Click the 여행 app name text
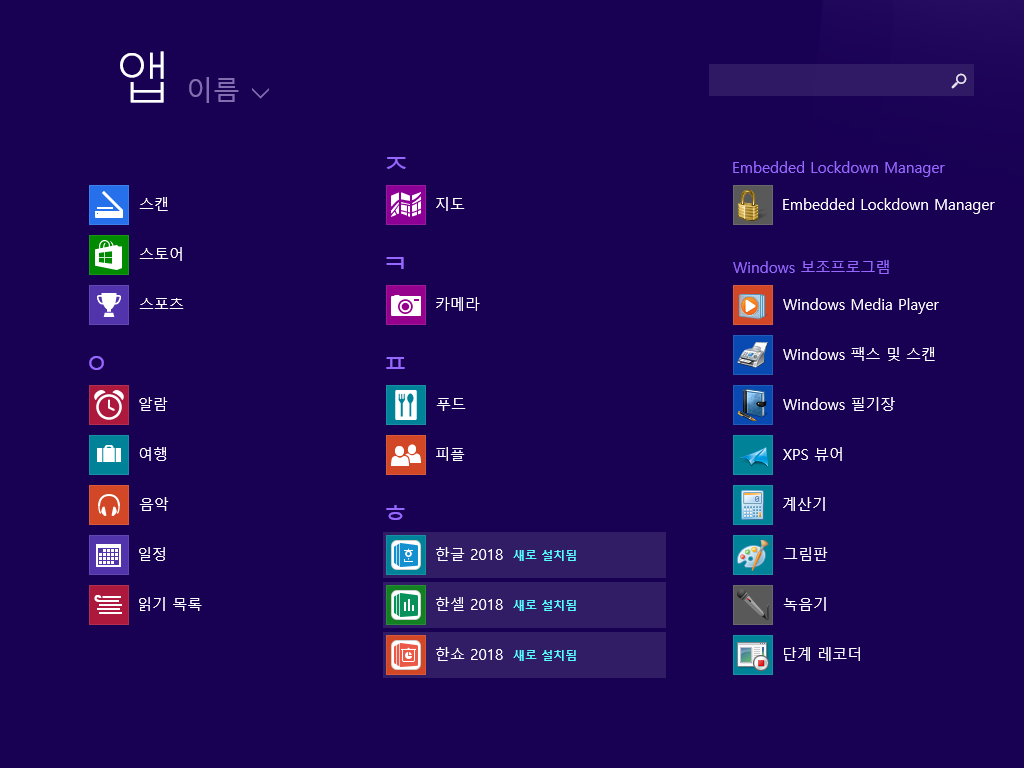The height and width of the screenshot is (768, 1024). point(153,454)
